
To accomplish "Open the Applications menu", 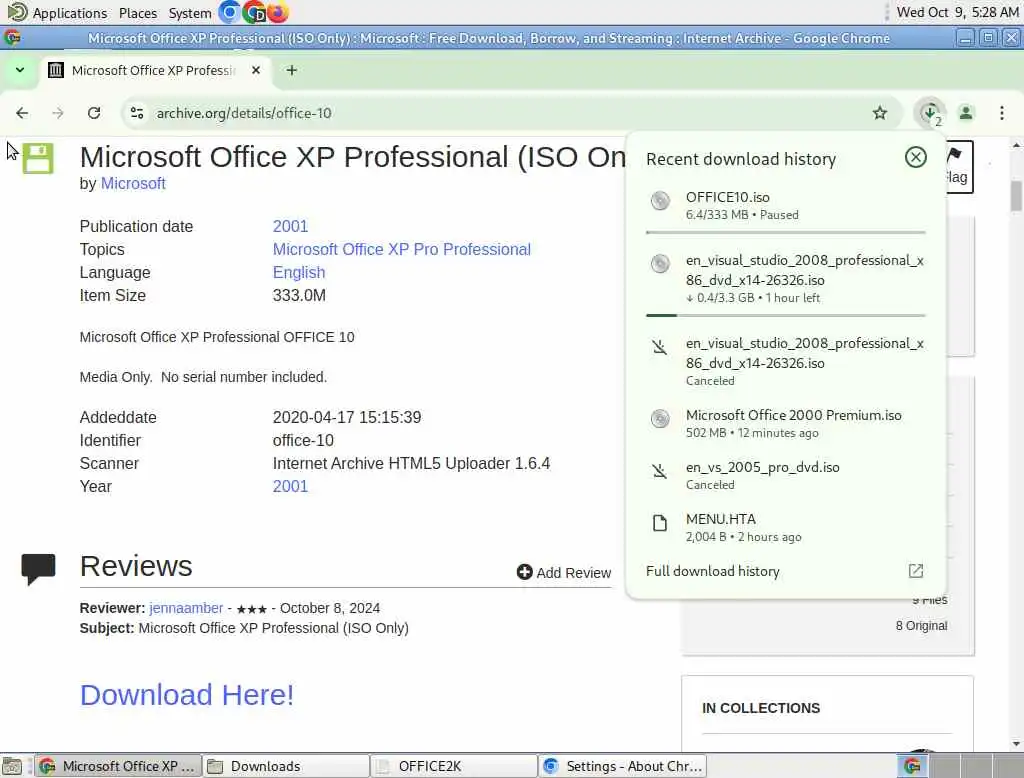I will click(x=57, y=12).
